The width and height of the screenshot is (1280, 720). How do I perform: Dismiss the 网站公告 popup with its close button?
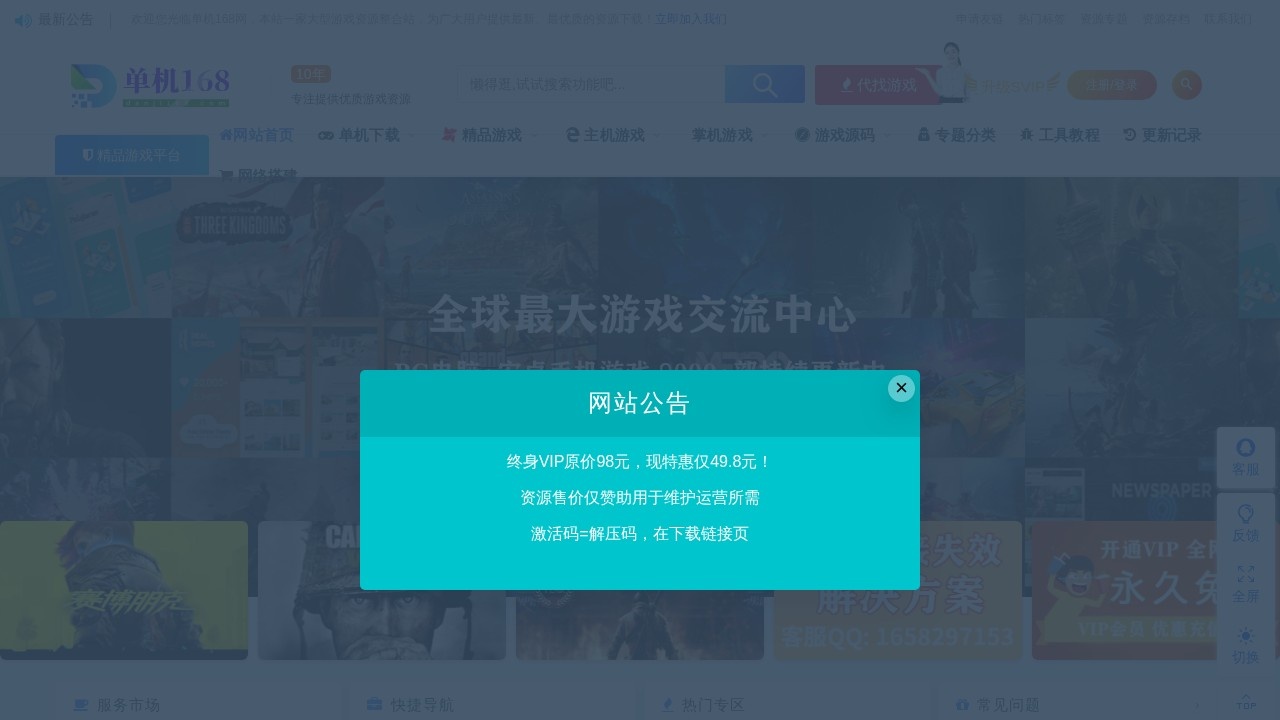coord(901,388)
